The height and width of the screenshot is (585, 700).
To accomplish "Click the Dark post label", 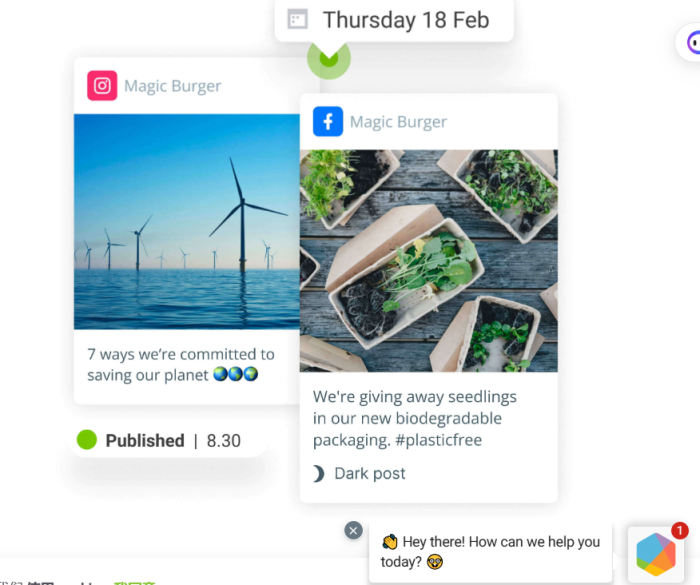I will click(x=370, y=473).
